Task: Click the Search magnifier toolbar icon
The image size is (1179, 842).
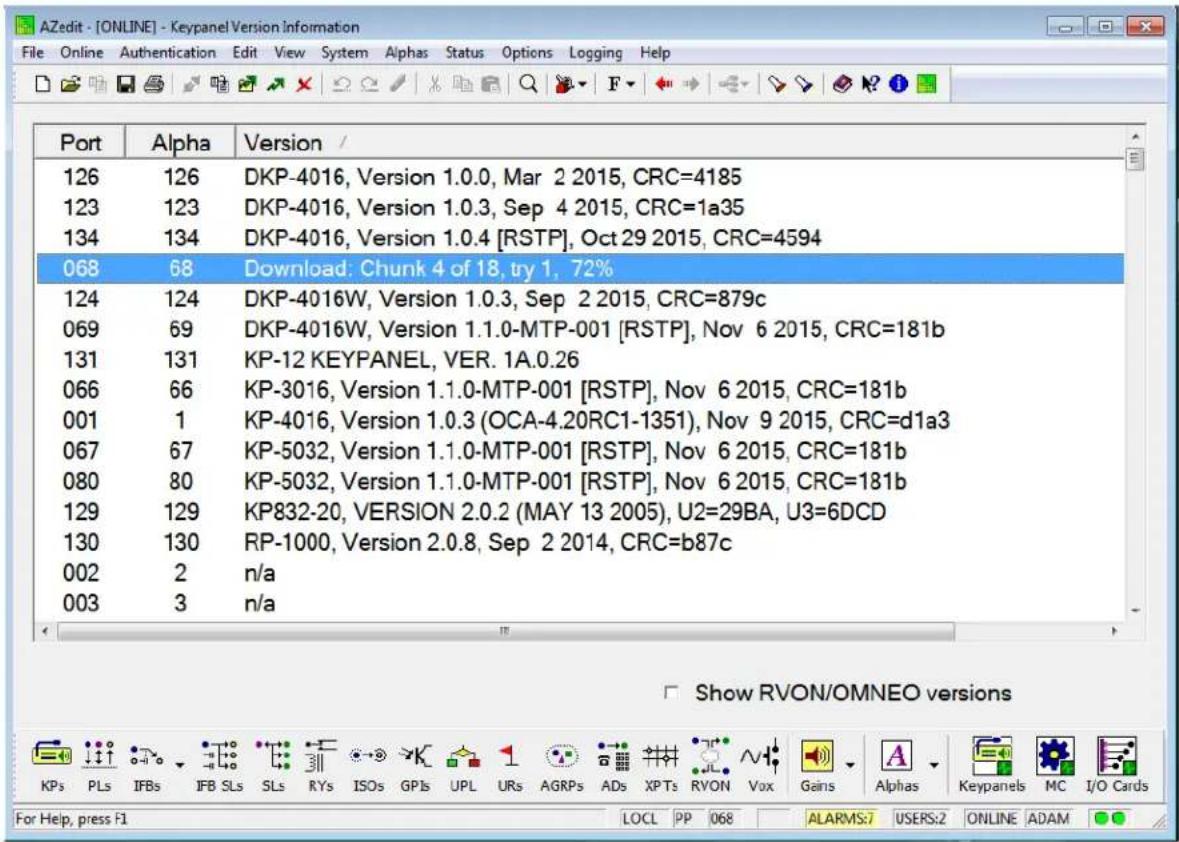Action: pyautogui.click(x=529, y=84)
